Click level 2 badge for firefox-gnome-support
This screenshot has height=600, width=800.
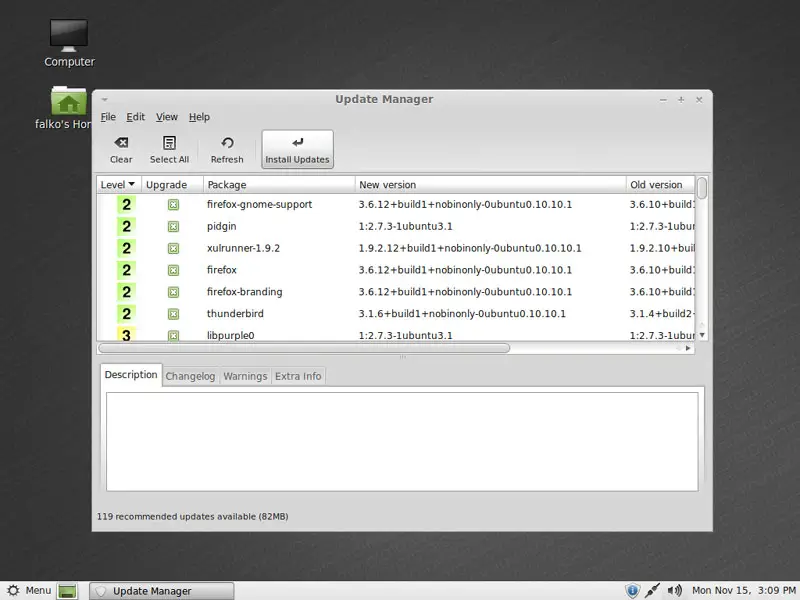click(x=126, y=205)
